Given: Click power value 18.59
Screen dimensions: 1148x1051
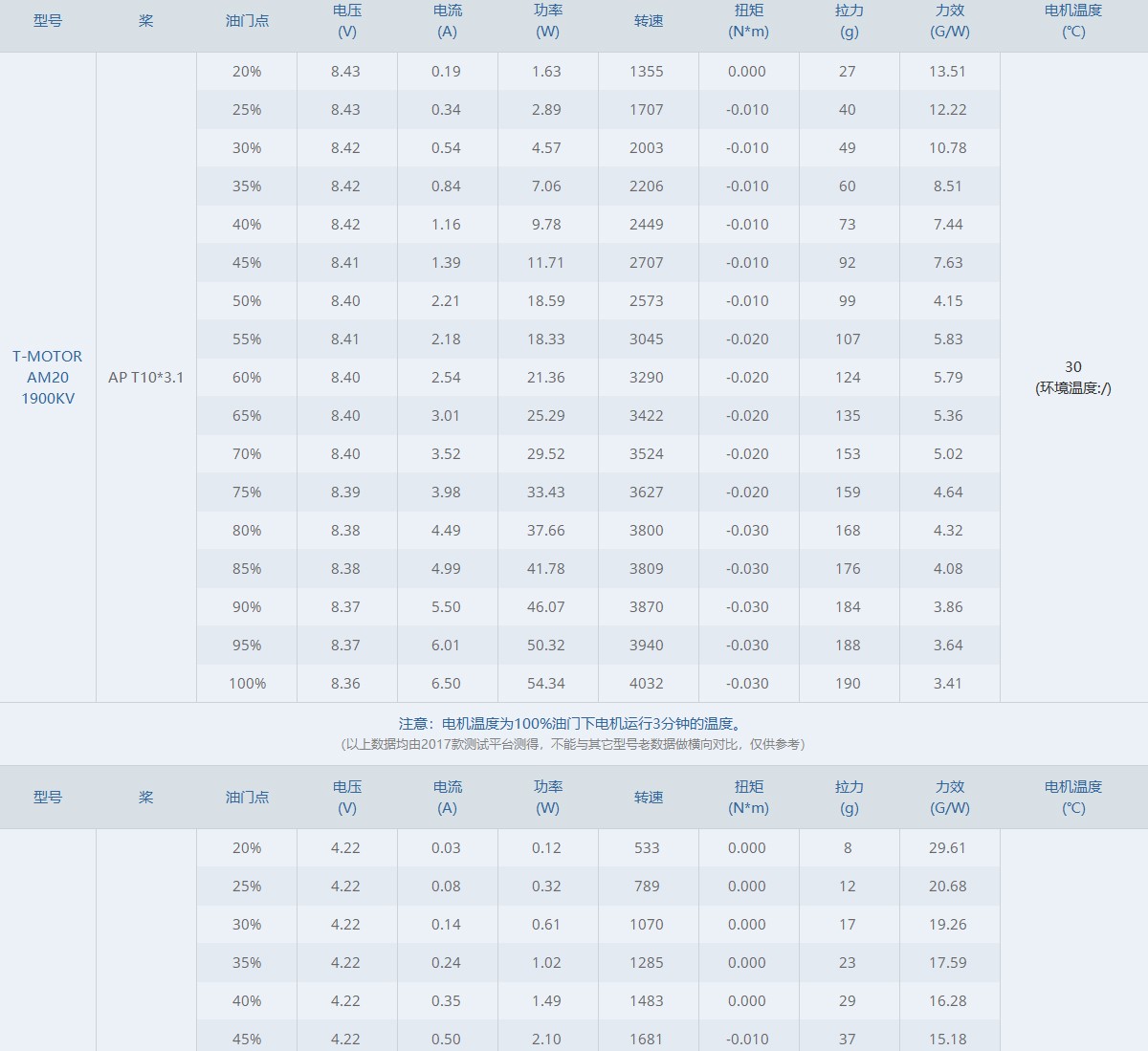Looking at the screenshot, I should 546,300.
